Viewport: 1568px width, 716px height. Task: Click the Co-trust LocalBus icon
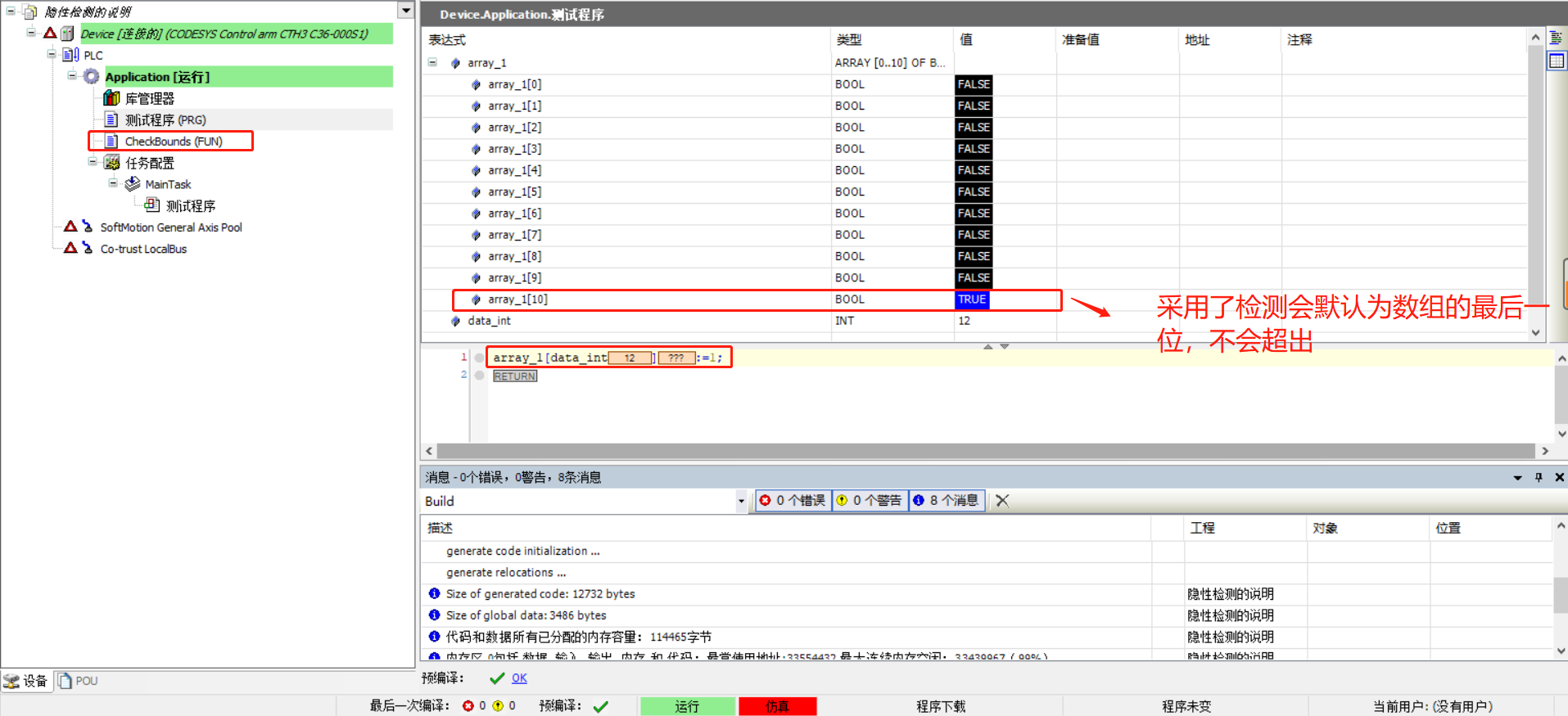tap(87, 248)
